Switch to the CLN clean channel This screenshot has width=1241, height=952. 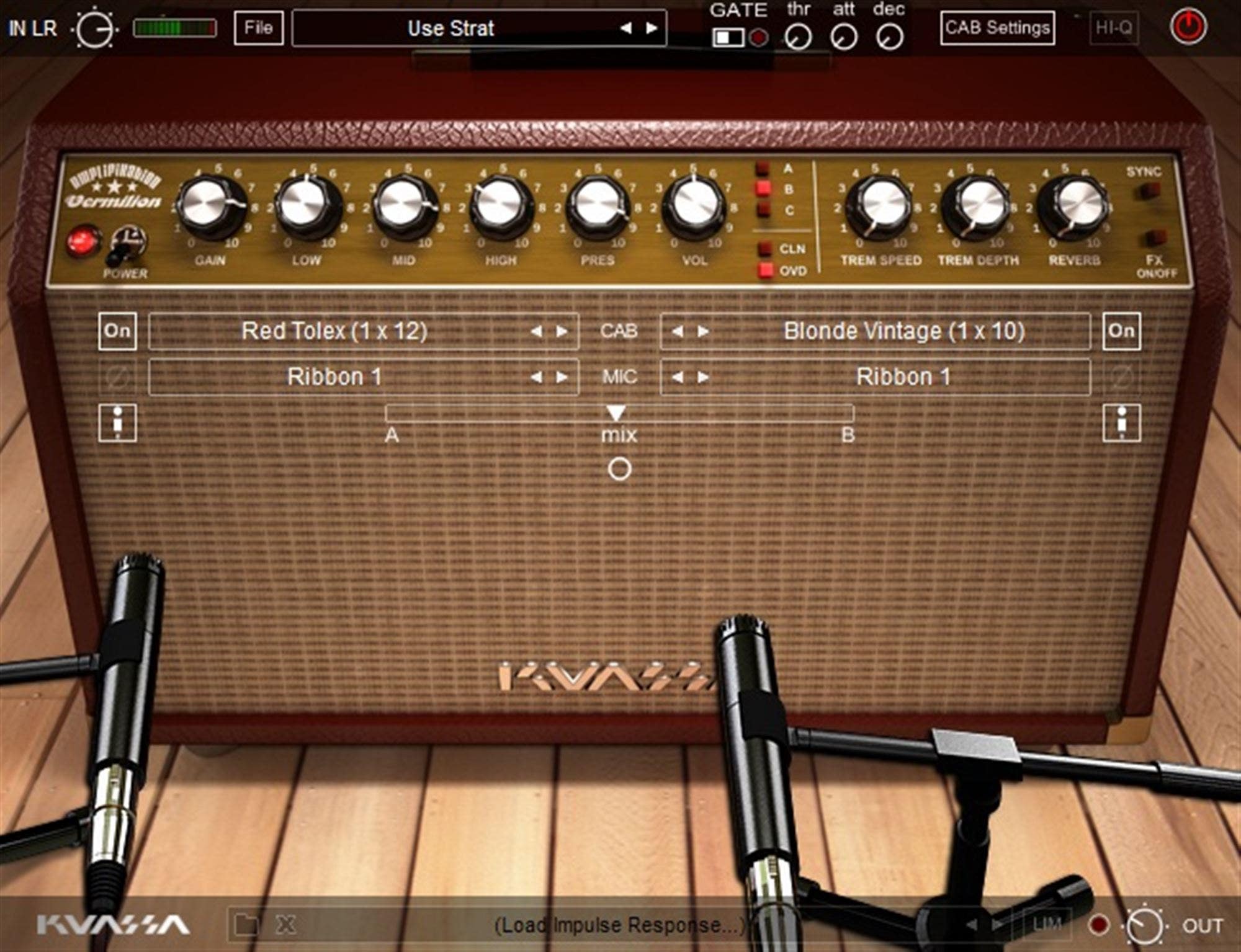coord(766,249)
